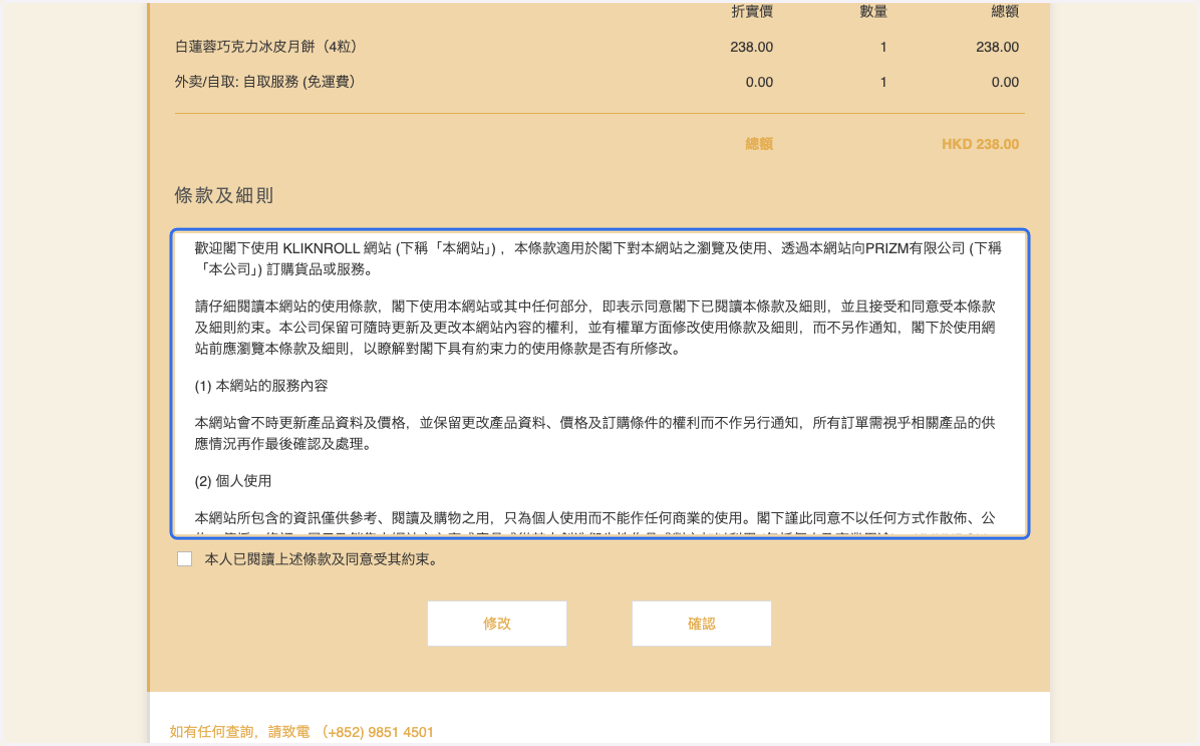The width and height of the screenshot is (1200, 746).
Task: Click the text 如有任何查詢，請致電
Action: tap(241, 732)
